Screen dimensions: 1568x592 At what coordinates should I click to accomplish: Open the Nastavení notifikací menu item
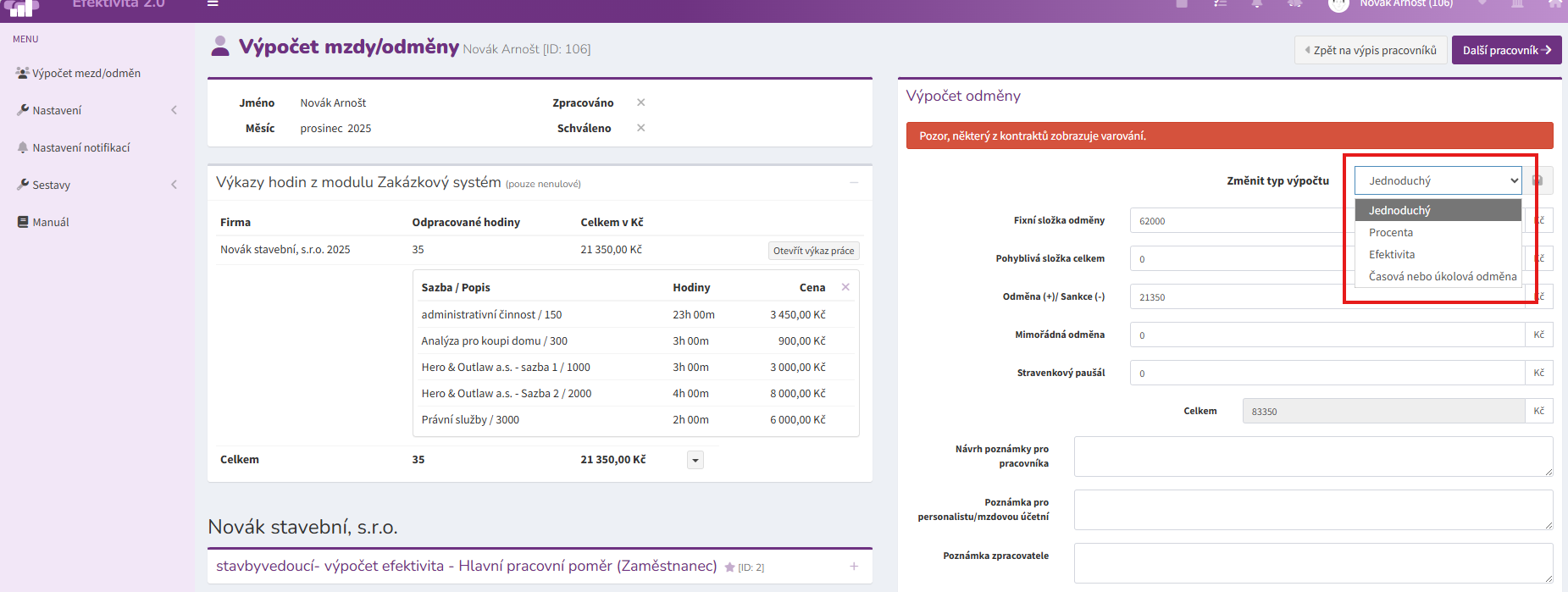tap(81, 147)
